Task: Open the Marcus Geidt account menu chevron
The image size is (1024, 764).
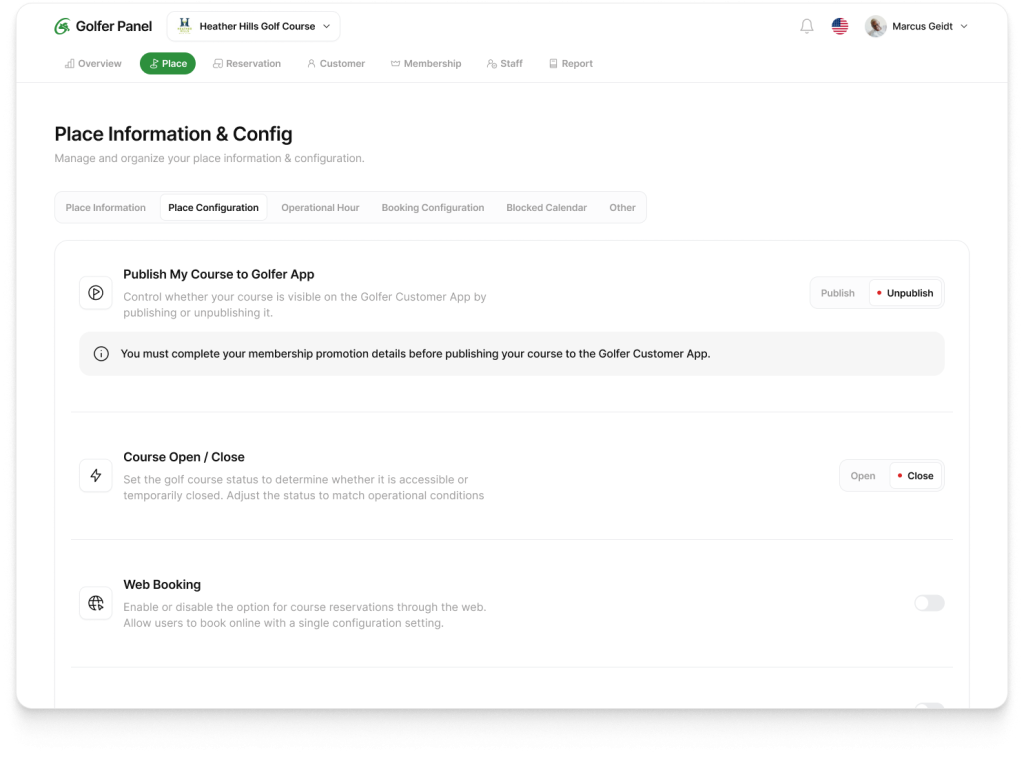Action: tap(964, 26)
